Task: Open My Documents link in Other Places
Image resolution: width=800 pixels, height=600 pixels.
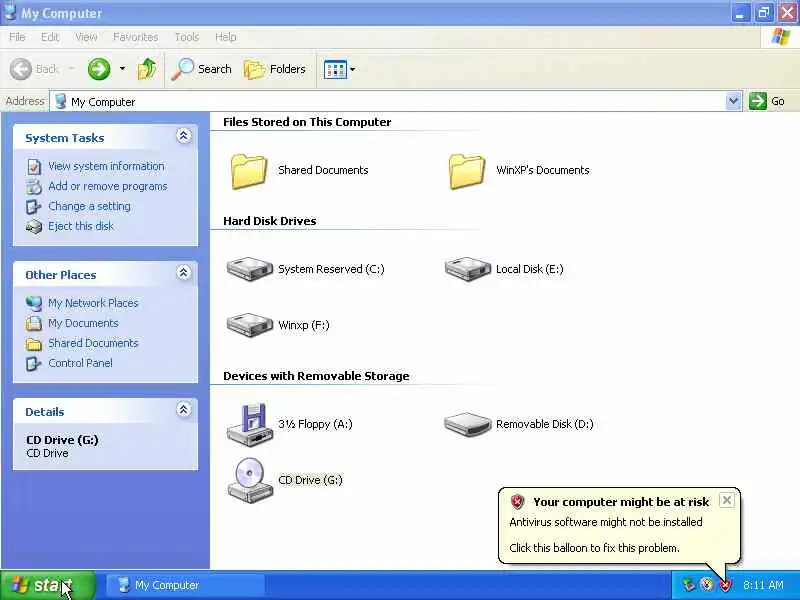Action: tap(83, 323)
